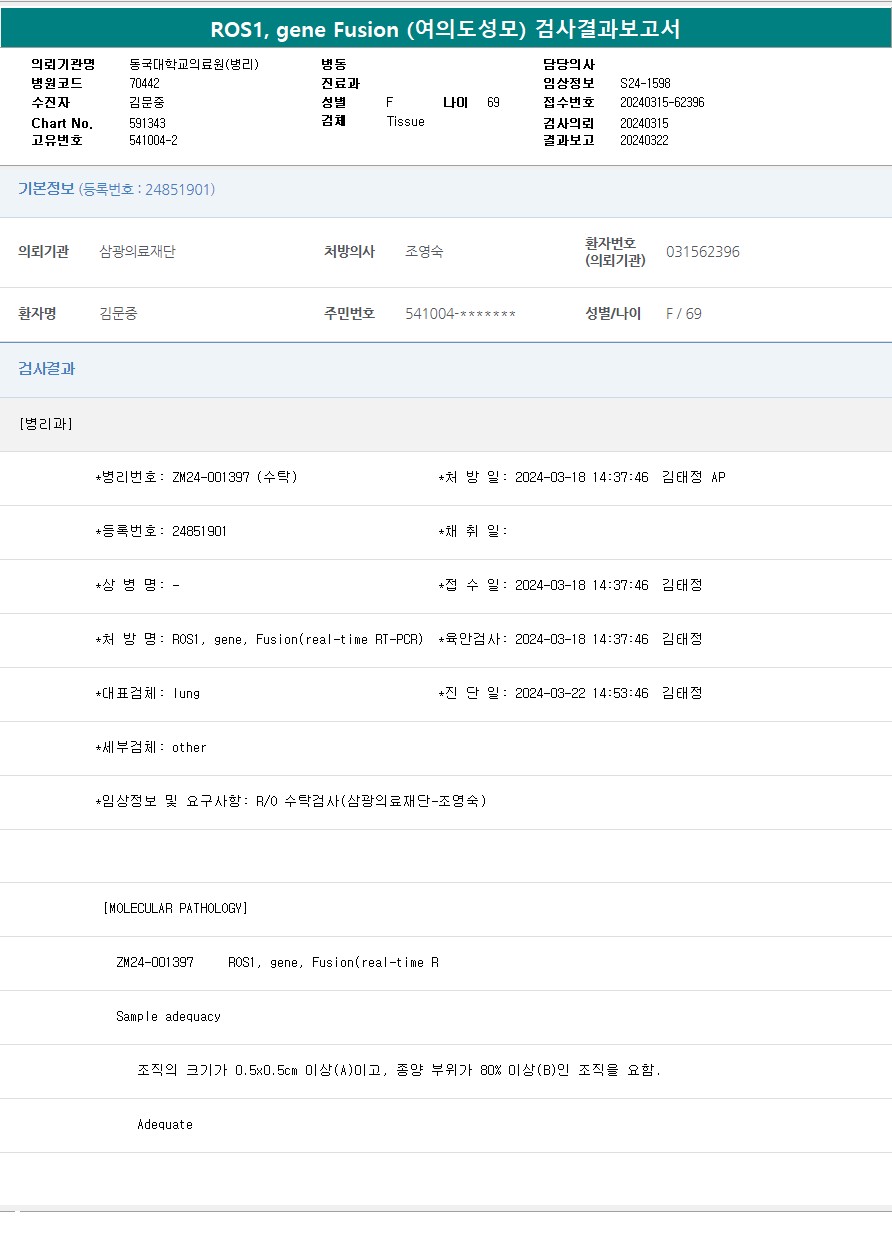
Task: Select the 검사결과 section header
Action: 46,369
